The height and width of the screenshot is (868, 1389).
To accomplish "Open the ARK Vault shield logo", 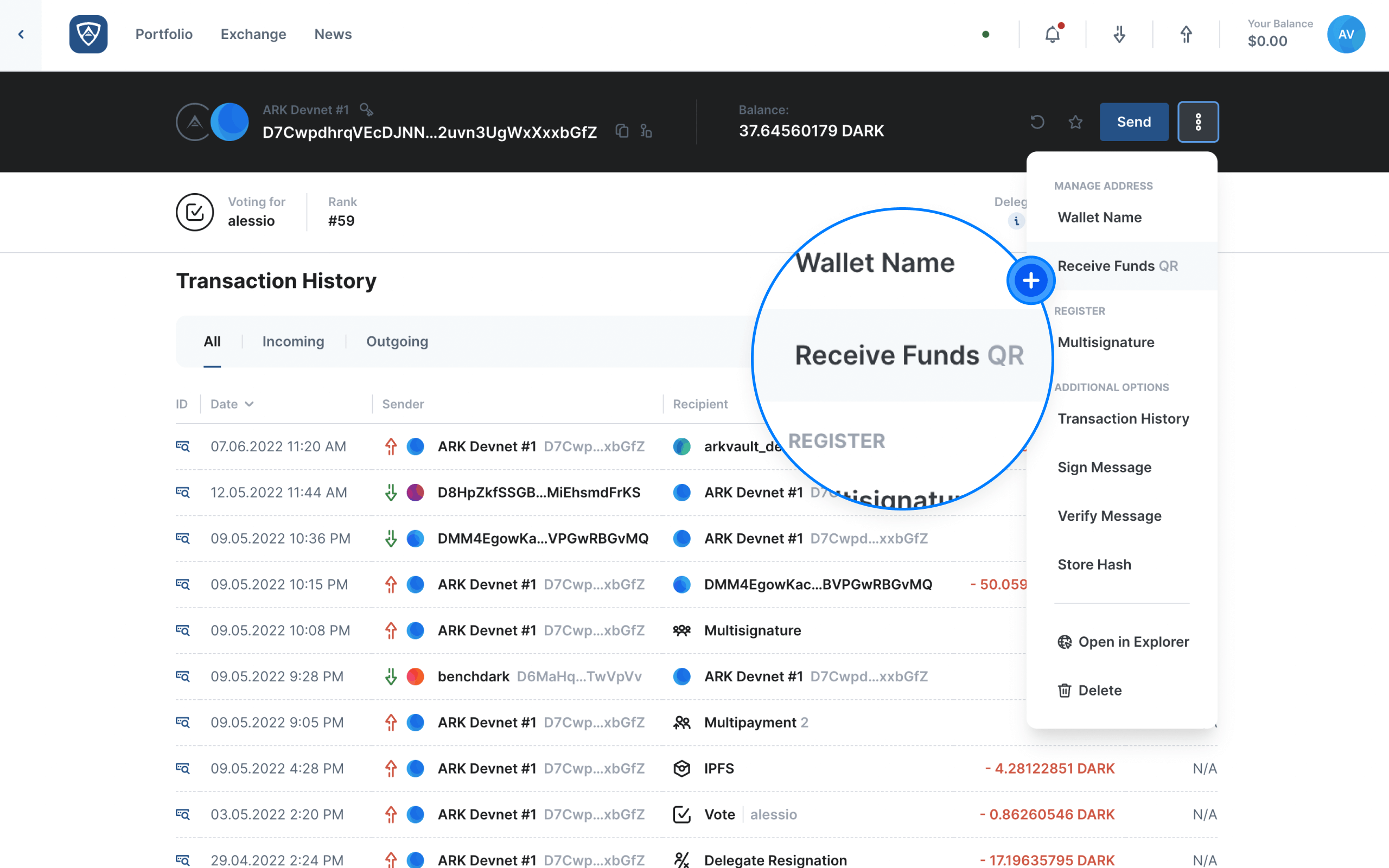I will pos(88,34).
